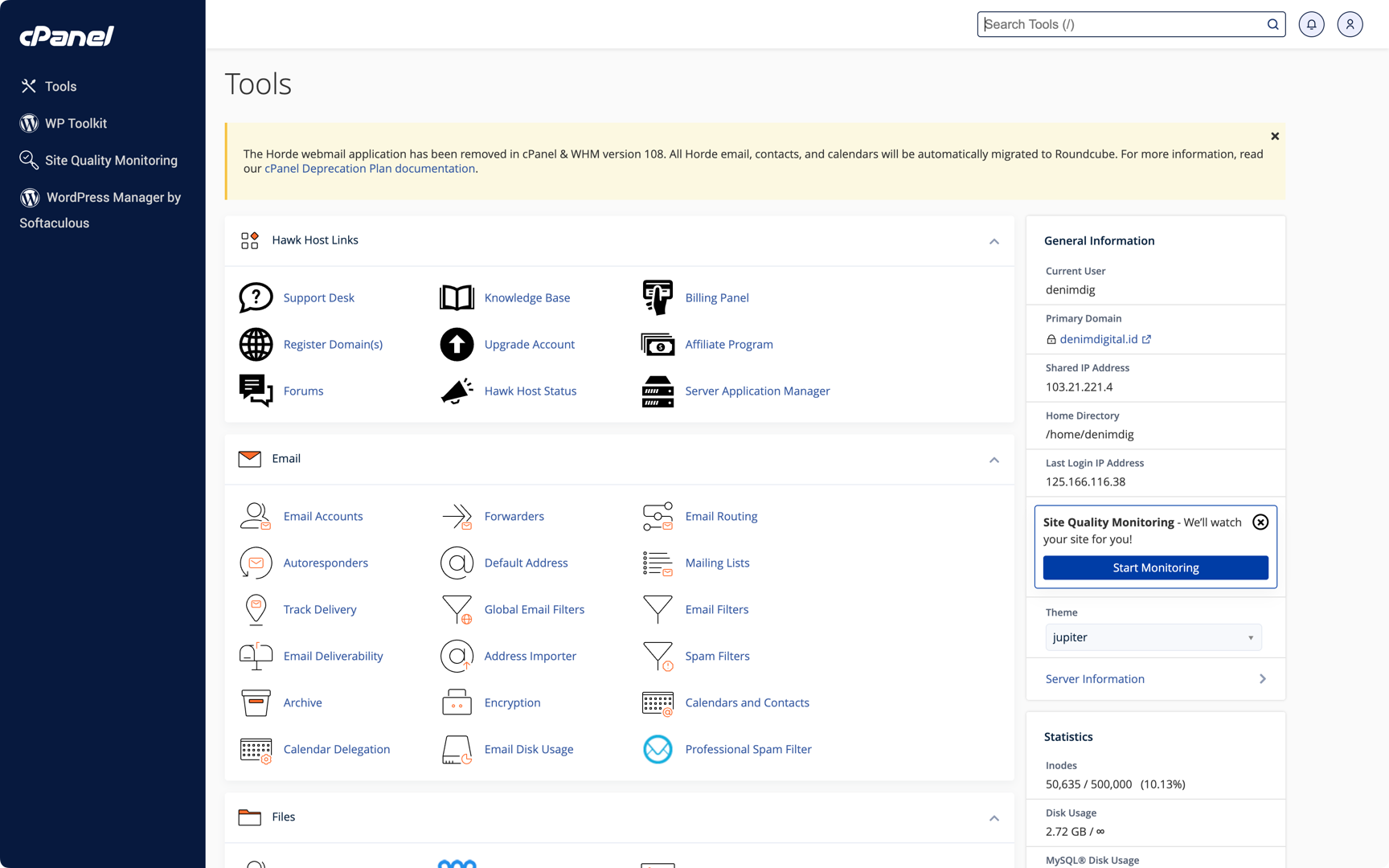The height and width of the screenshot is (868, 1389).
Task: Focus the Search Tools input field
Action: (x=1121, y=24)
